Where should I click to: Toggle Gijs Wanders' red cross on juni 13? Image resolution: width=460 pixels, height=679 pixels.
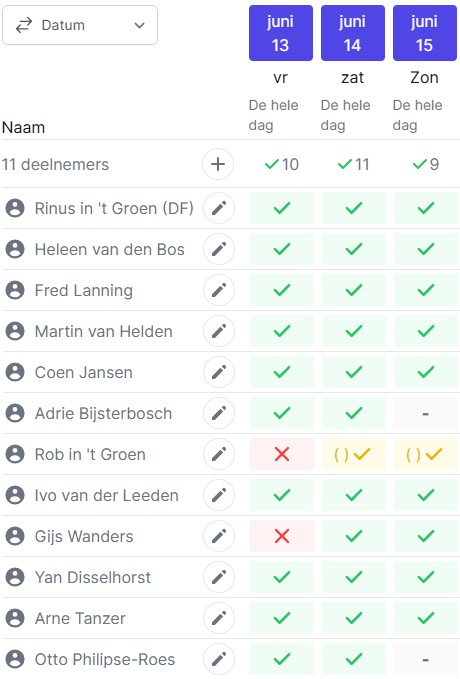pos(282,536)
